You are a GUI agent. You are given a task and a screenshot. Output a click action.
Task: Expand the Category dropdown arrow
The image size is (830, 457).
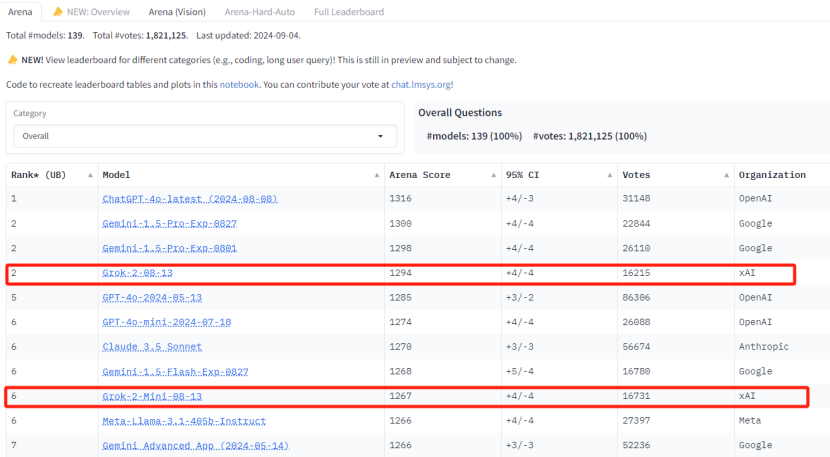click(x=380, y=136)
